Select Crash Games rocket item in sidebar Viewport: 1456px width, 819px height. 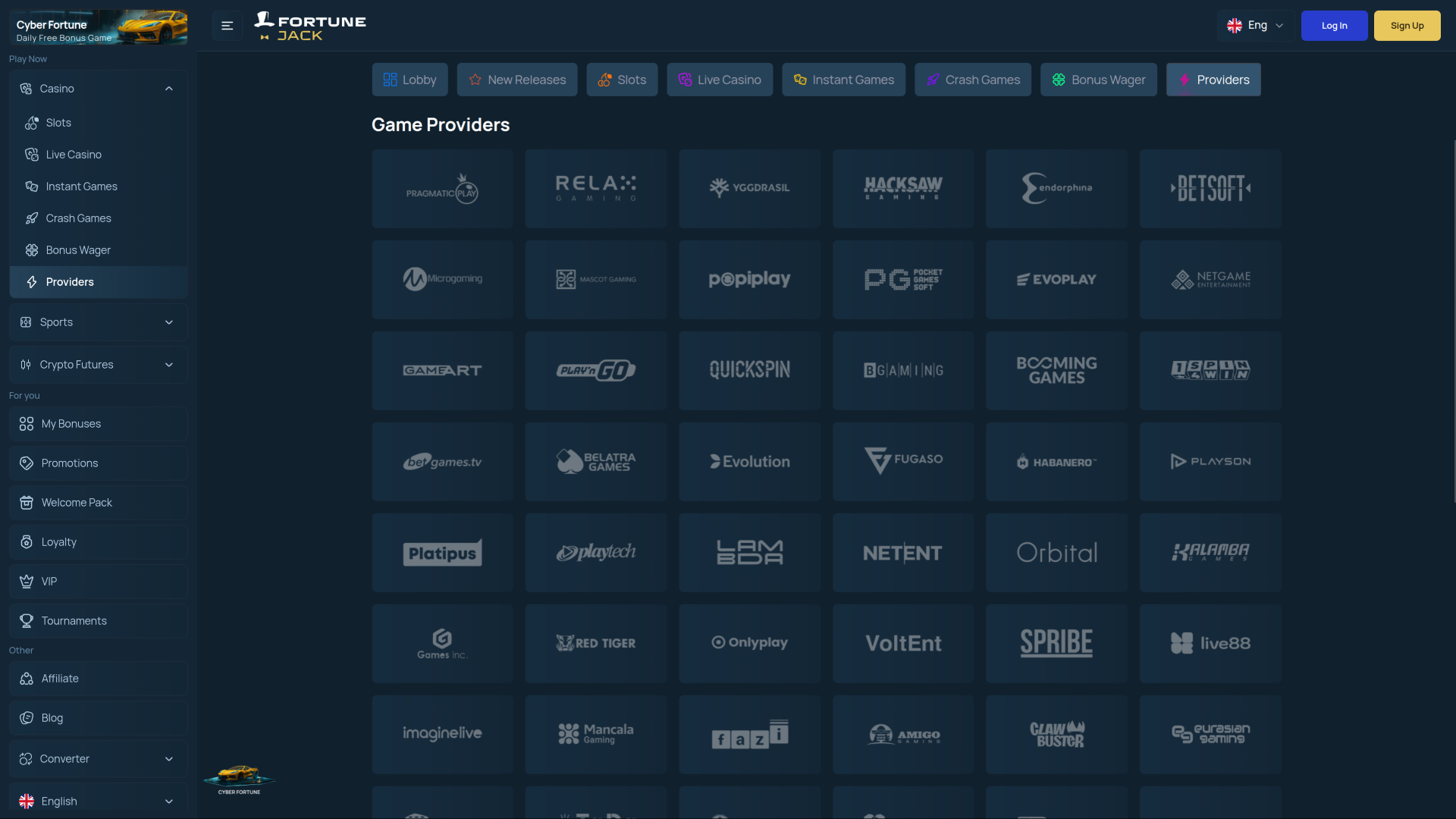click(77, 218)
